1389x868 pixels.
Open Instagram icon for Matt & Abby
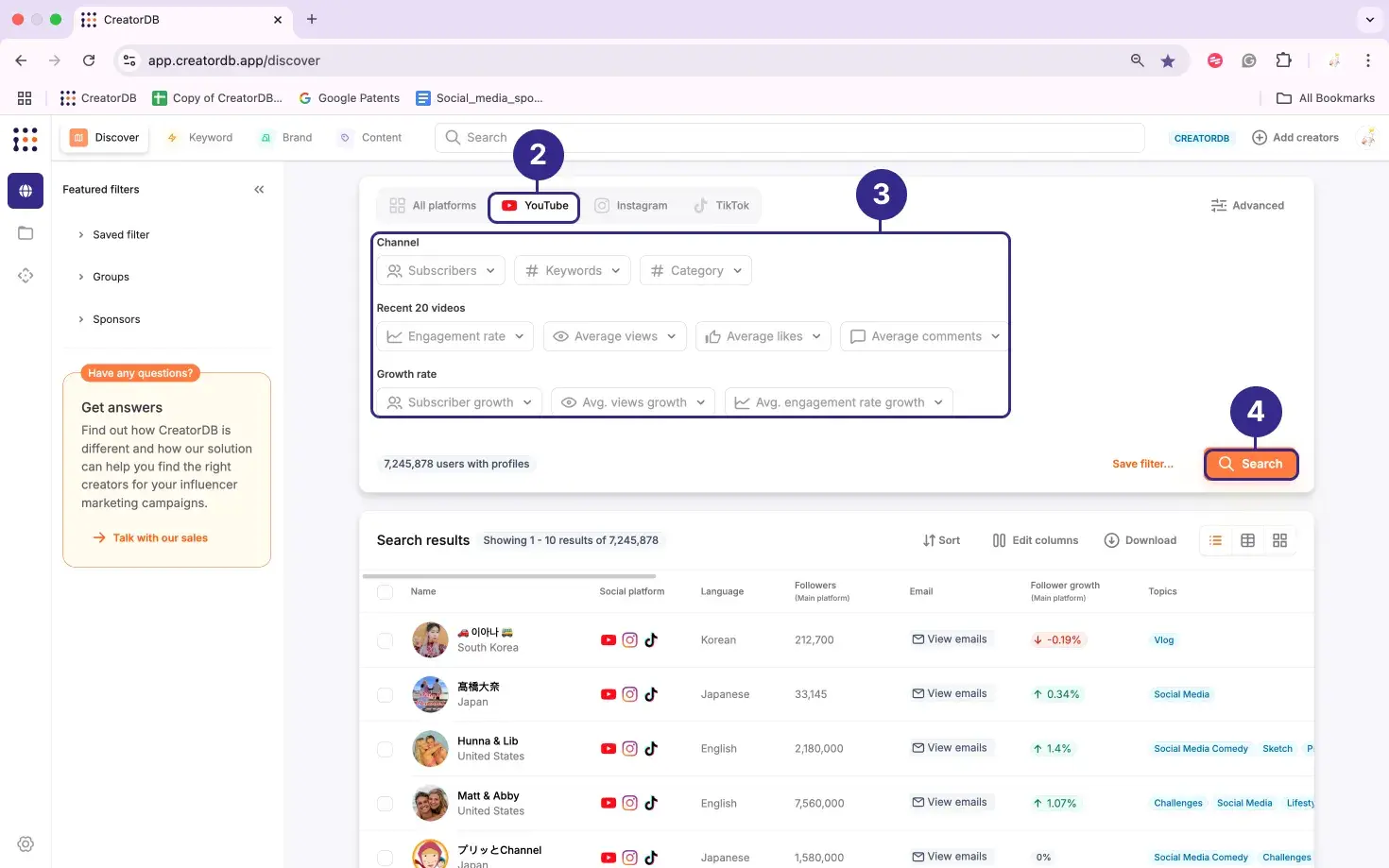click(x=630, y=803)
